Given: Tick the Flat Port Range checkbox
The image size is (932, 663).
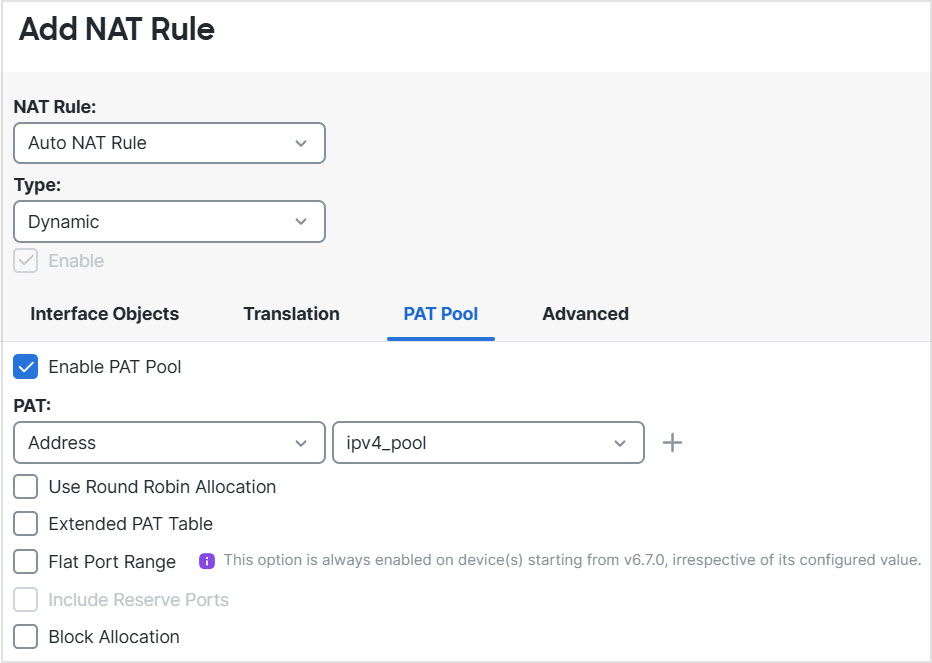Looking at the screenshot, I should [x=26, y=562].
